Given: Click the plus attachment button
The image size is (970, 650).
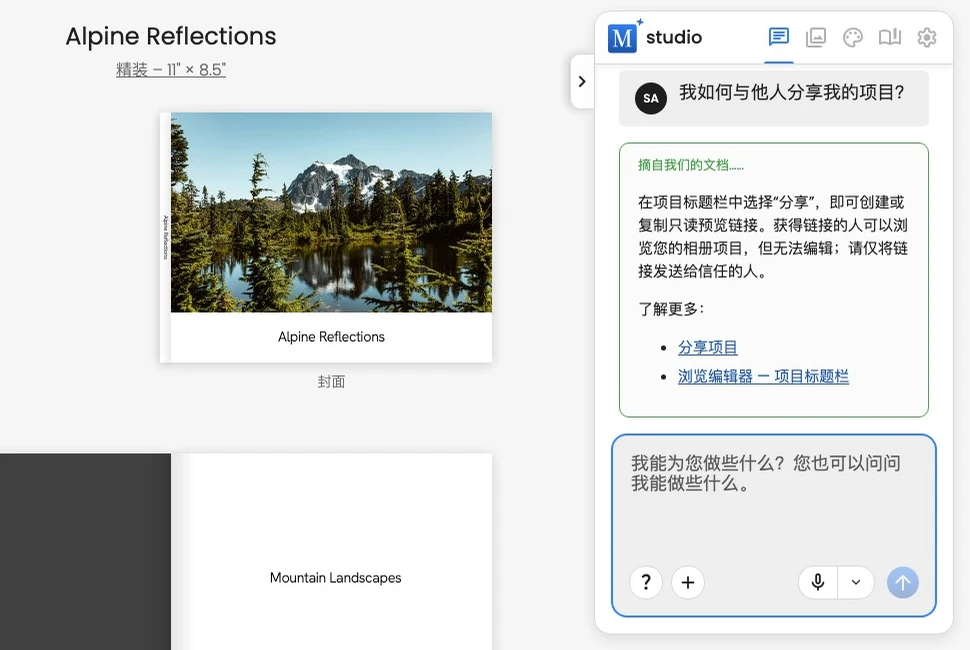Looking at the screenshot, I should coord(688,582).
